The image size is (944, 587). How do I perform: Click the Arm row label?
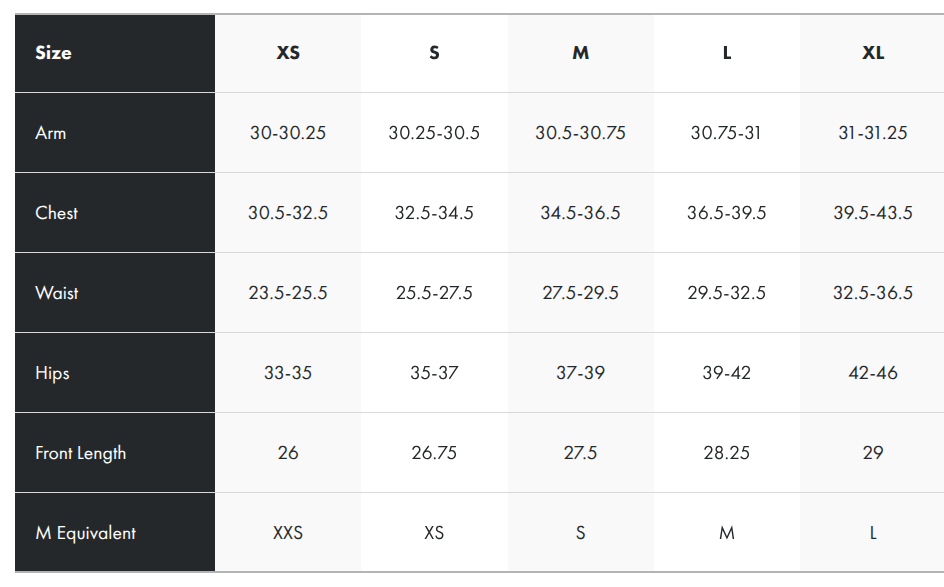(51, 133)
